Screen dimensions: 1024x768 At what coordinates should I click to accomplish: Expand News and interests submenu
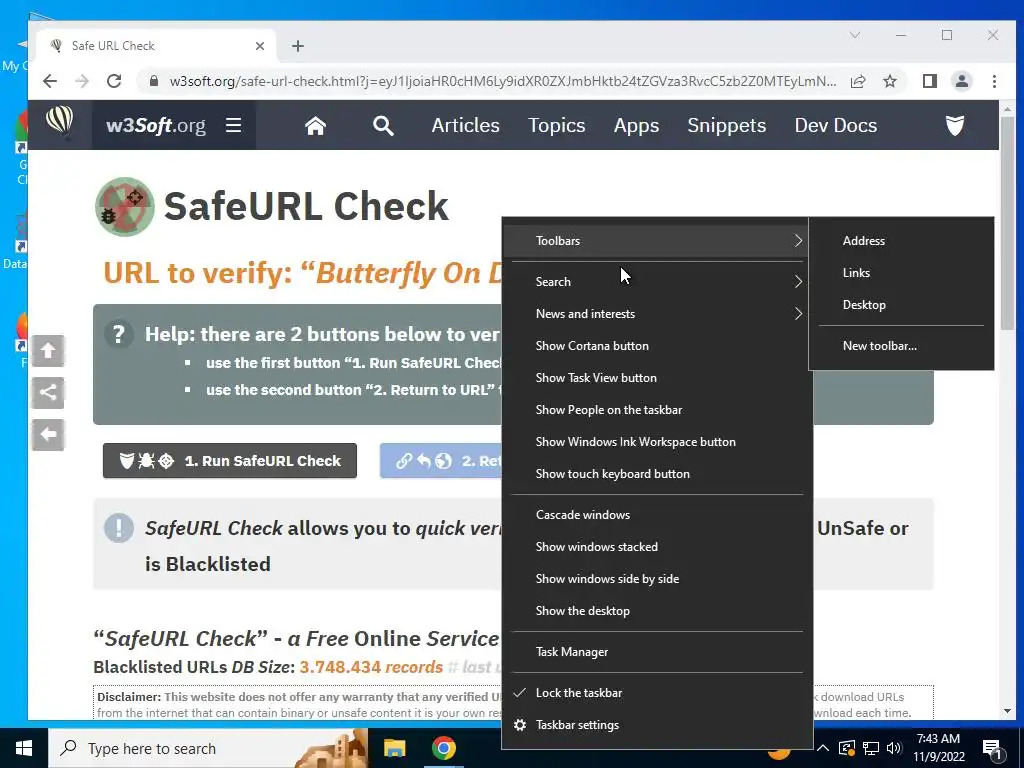657,314
